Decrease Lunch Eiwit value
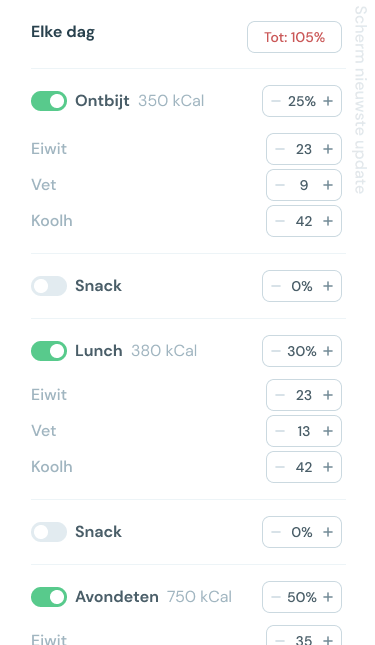The height and width of the screenshot is (645, 375). [x=280, y=395]
